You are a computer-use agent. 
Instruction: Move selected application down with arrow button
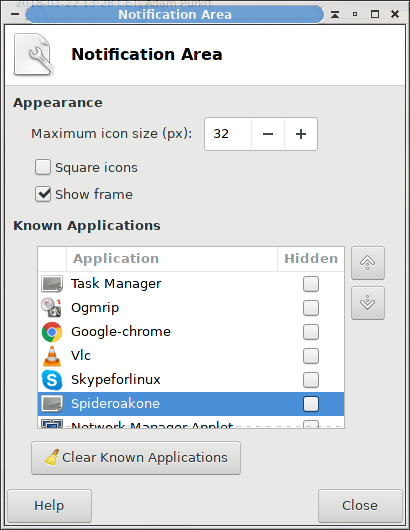tap(368, 303)
